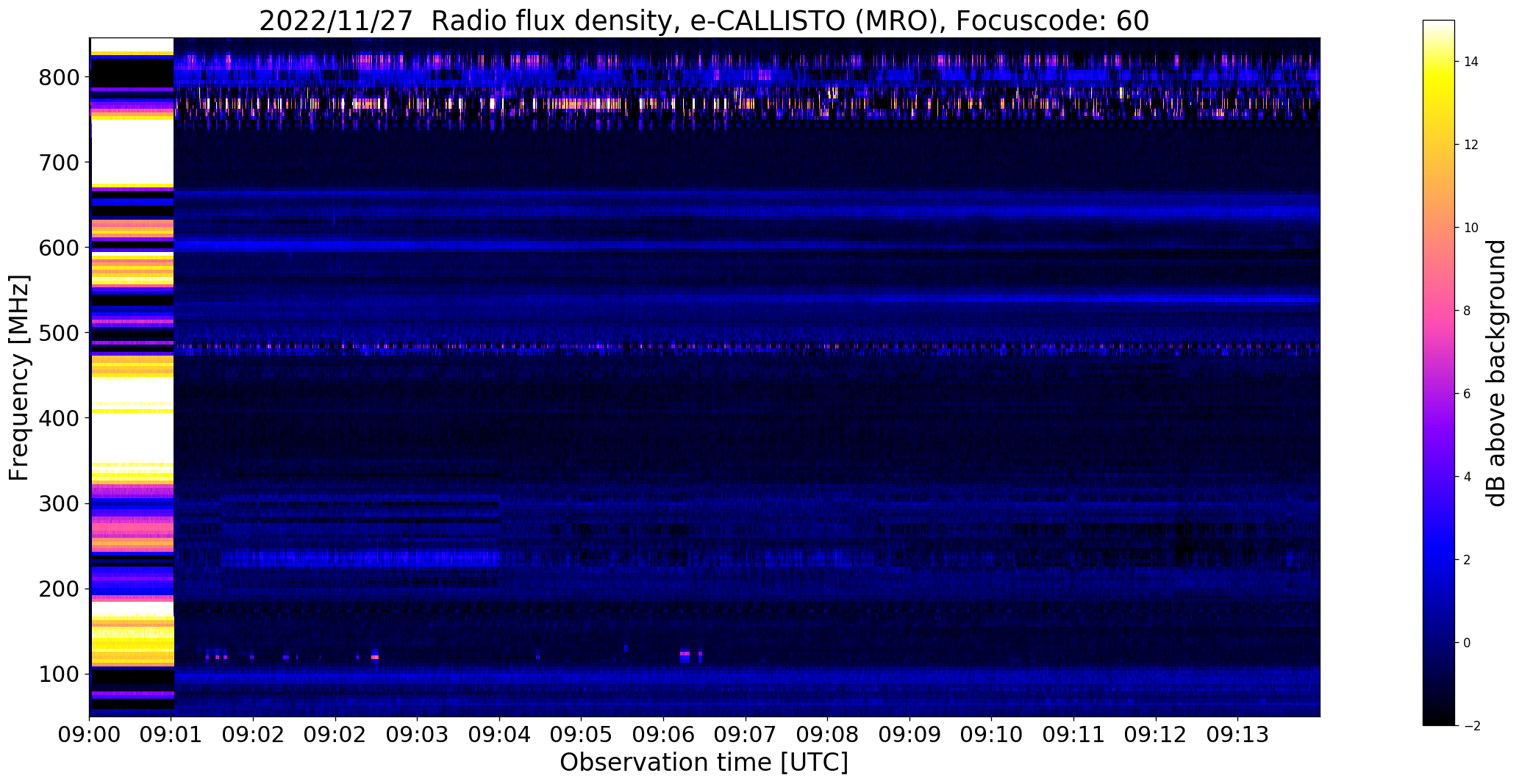Click the colorbar tick label 8

(1467, 311)
